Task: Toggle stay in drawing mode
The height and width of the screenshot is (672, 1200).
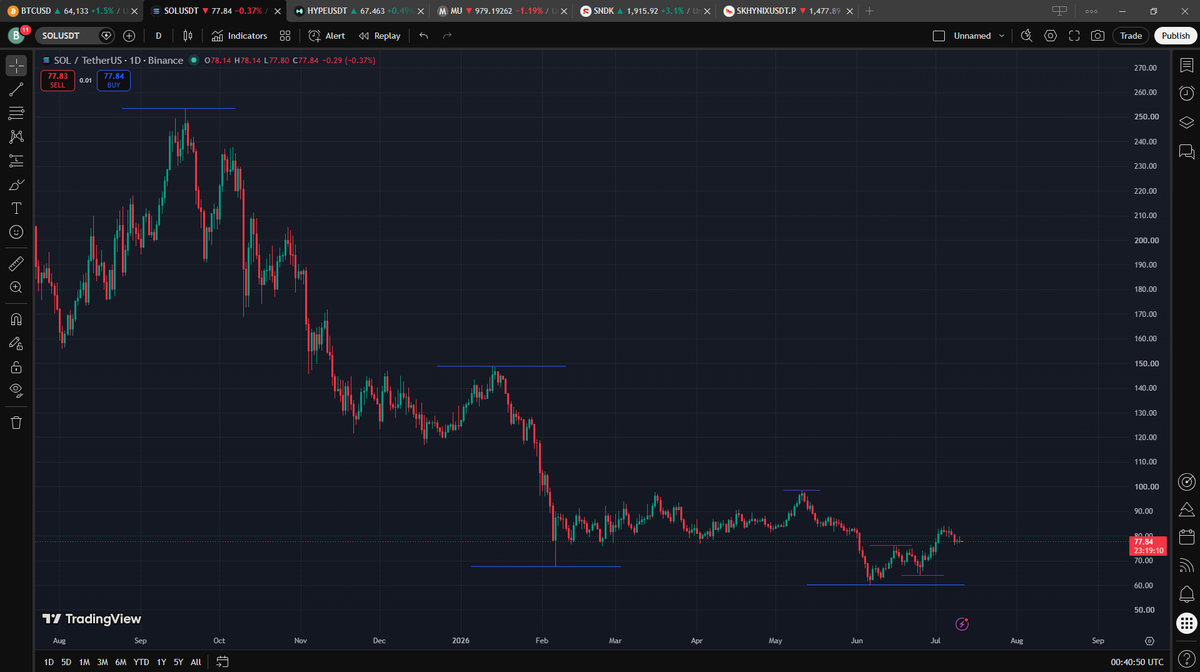Action: coord(16,343)
